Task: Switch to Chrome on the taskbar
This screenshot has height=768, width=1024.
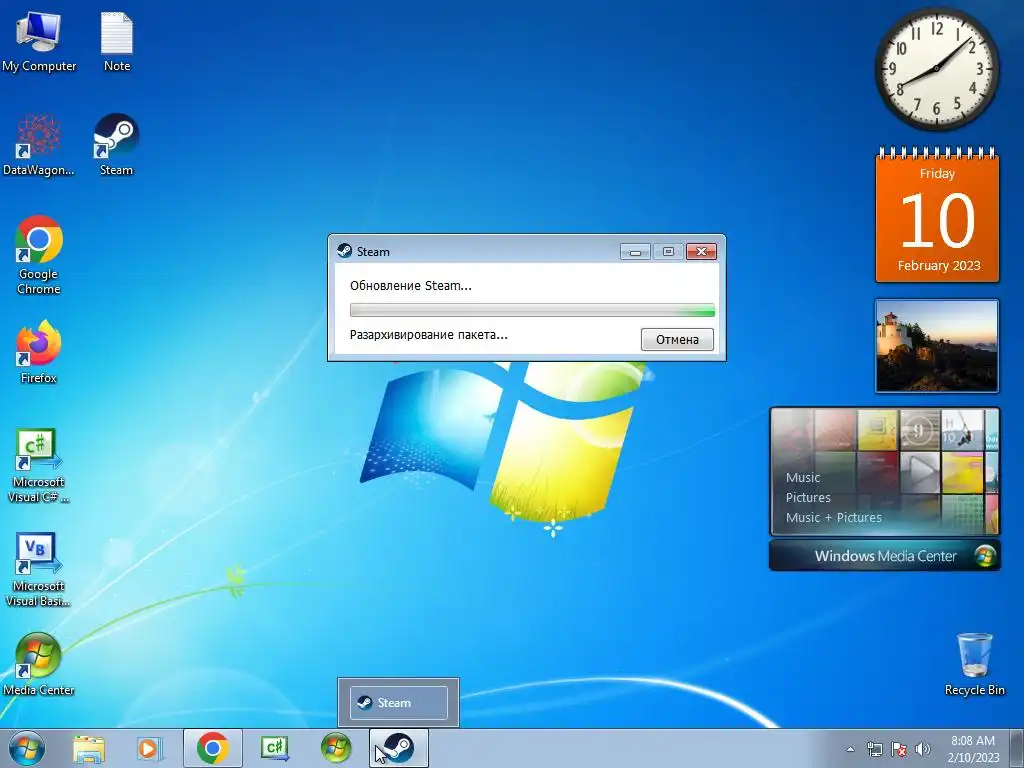Action: click(x=212, y=748)
